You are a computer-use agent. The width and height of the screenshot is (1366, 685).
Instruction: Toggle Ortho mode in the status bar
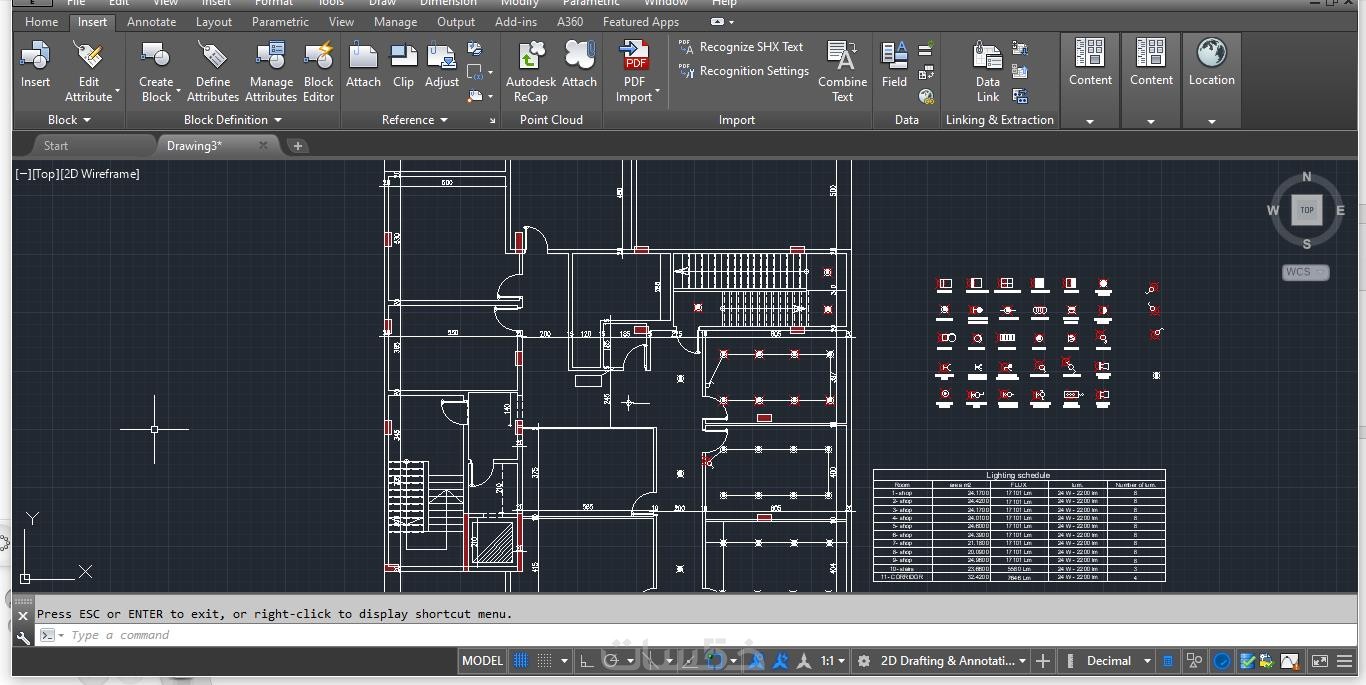coord(588,661)
